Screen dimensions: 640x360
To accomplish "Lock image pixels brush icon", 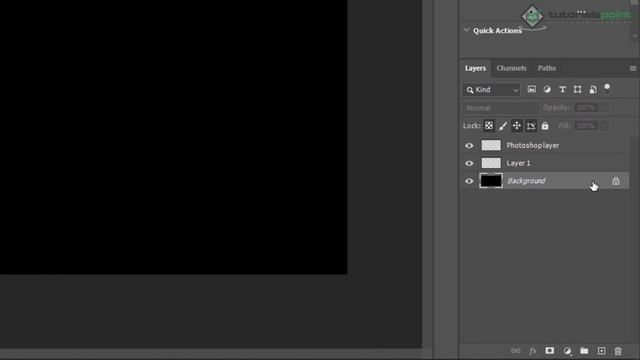I will point(503,126).
